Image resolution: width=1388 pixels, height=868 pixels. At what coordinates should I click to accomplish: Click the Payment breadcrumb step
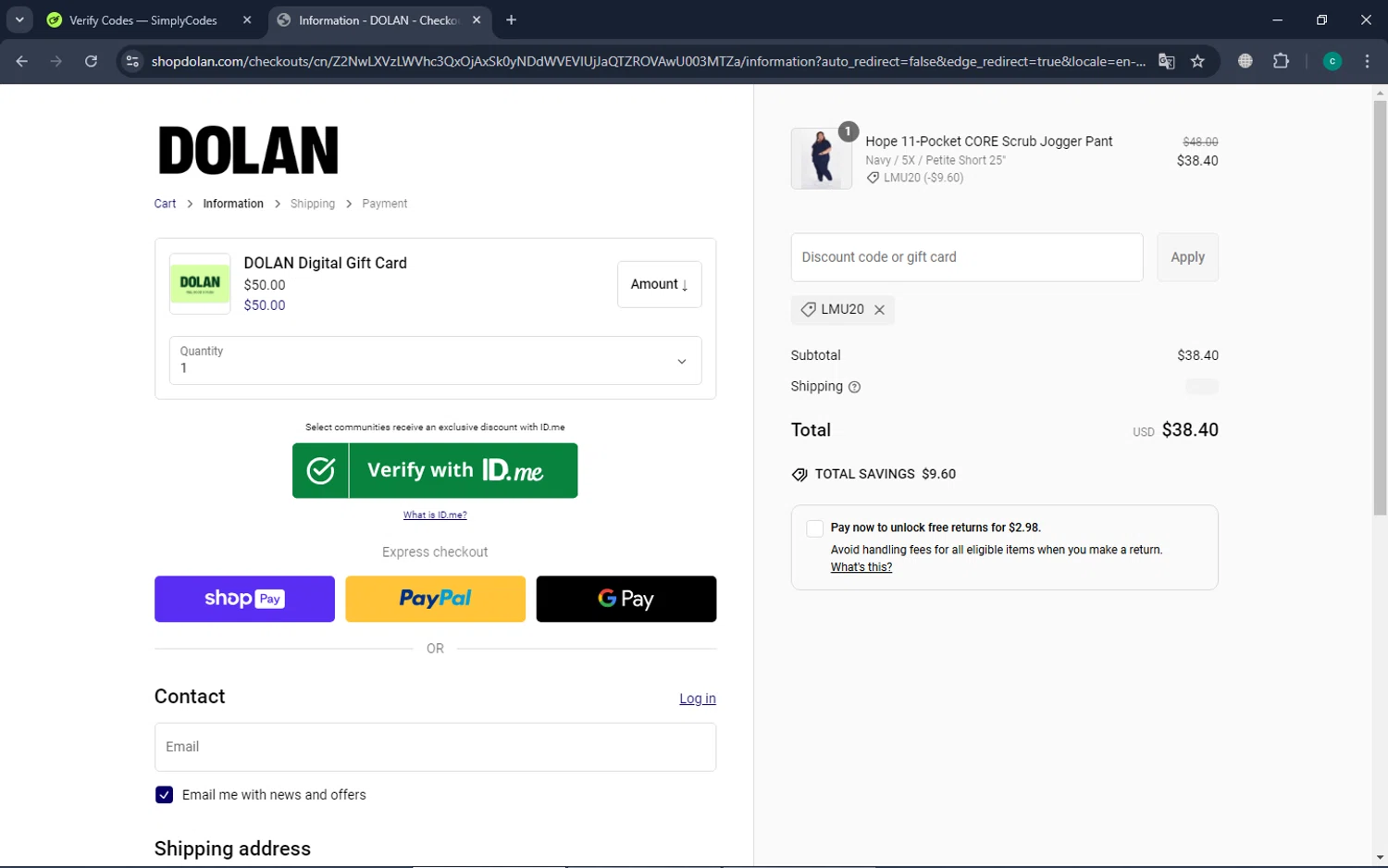[x=384, y=204]
